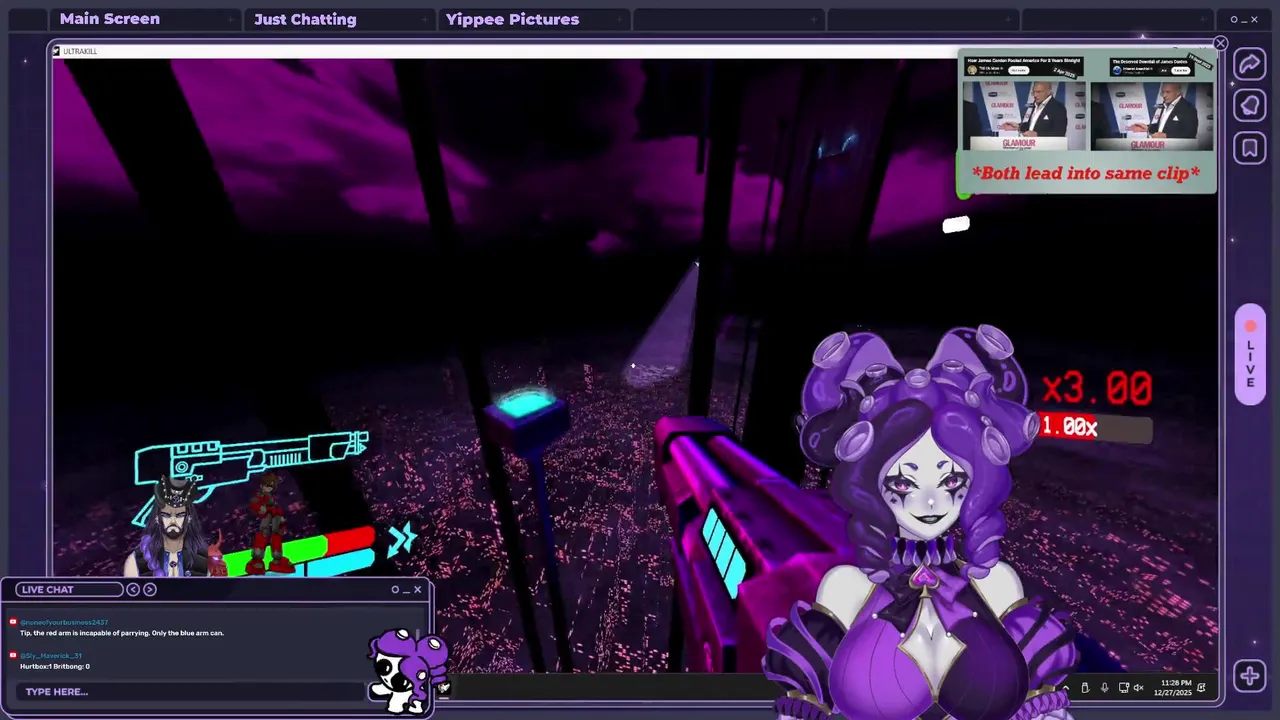Viewport: 1280px width, 720px height.
Task: Switch to the Main Screen tab
Action: 110,19
